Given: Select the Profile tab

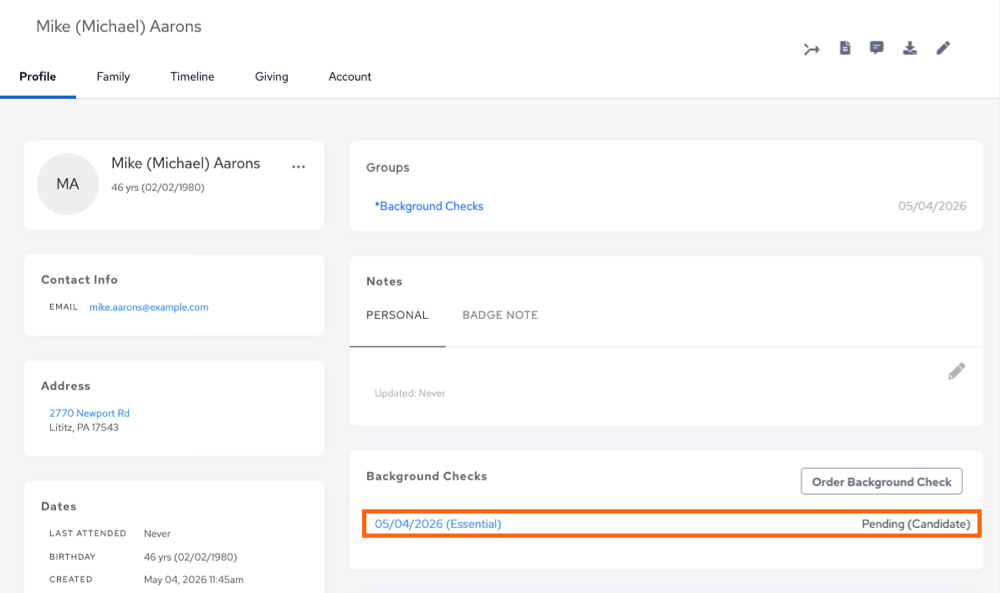Looking at the screenshot, I should 38,77.
